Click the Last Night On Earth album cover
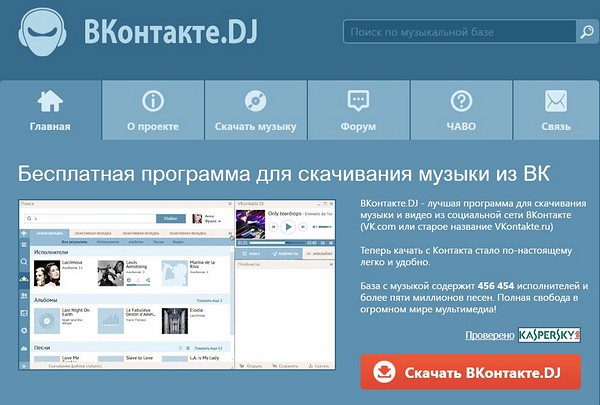Viewport: 600px width, 405px height. click(x=47, y=321)
